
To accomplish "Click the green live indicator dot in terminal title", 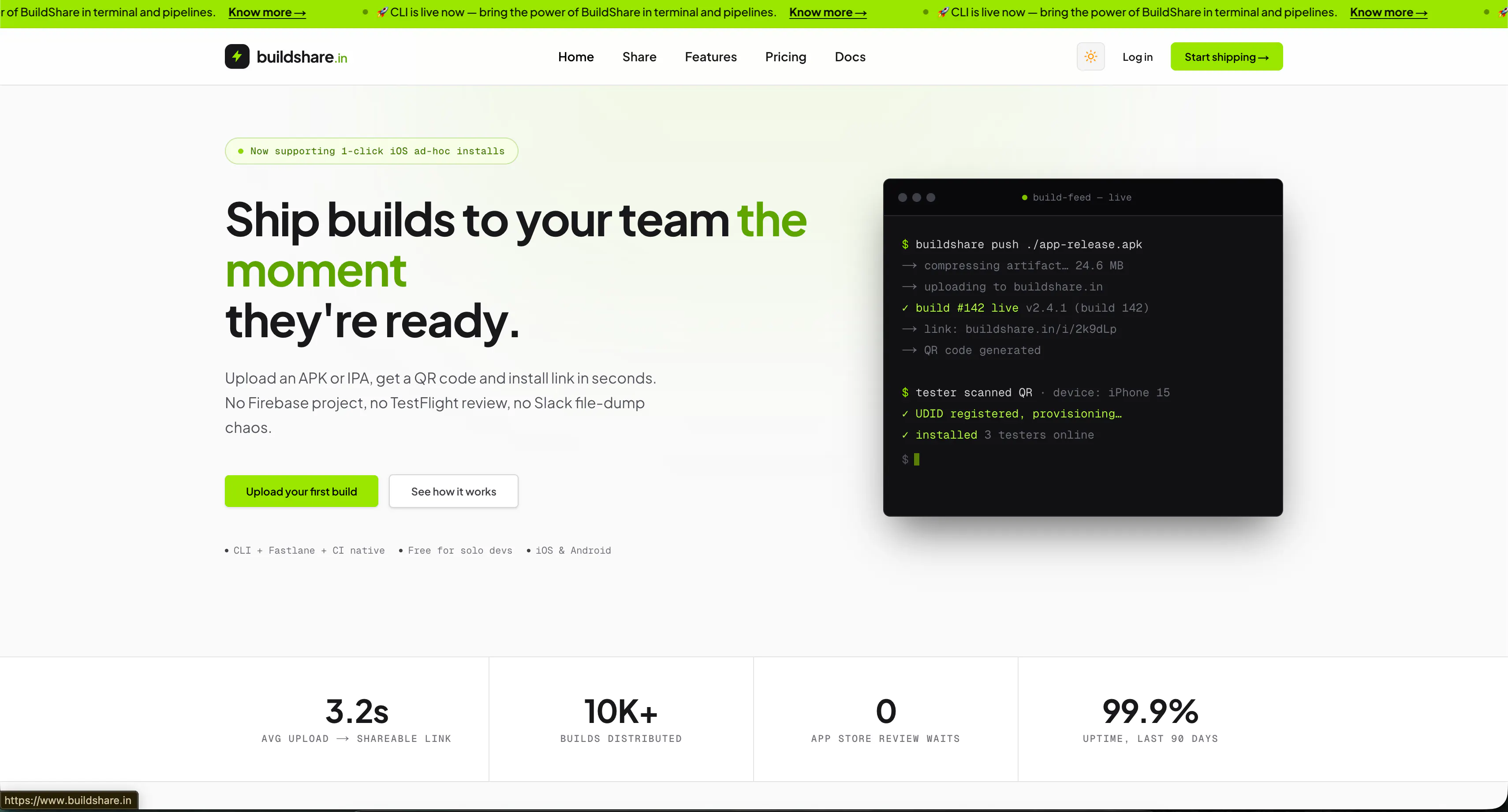I will (1024, 197).
